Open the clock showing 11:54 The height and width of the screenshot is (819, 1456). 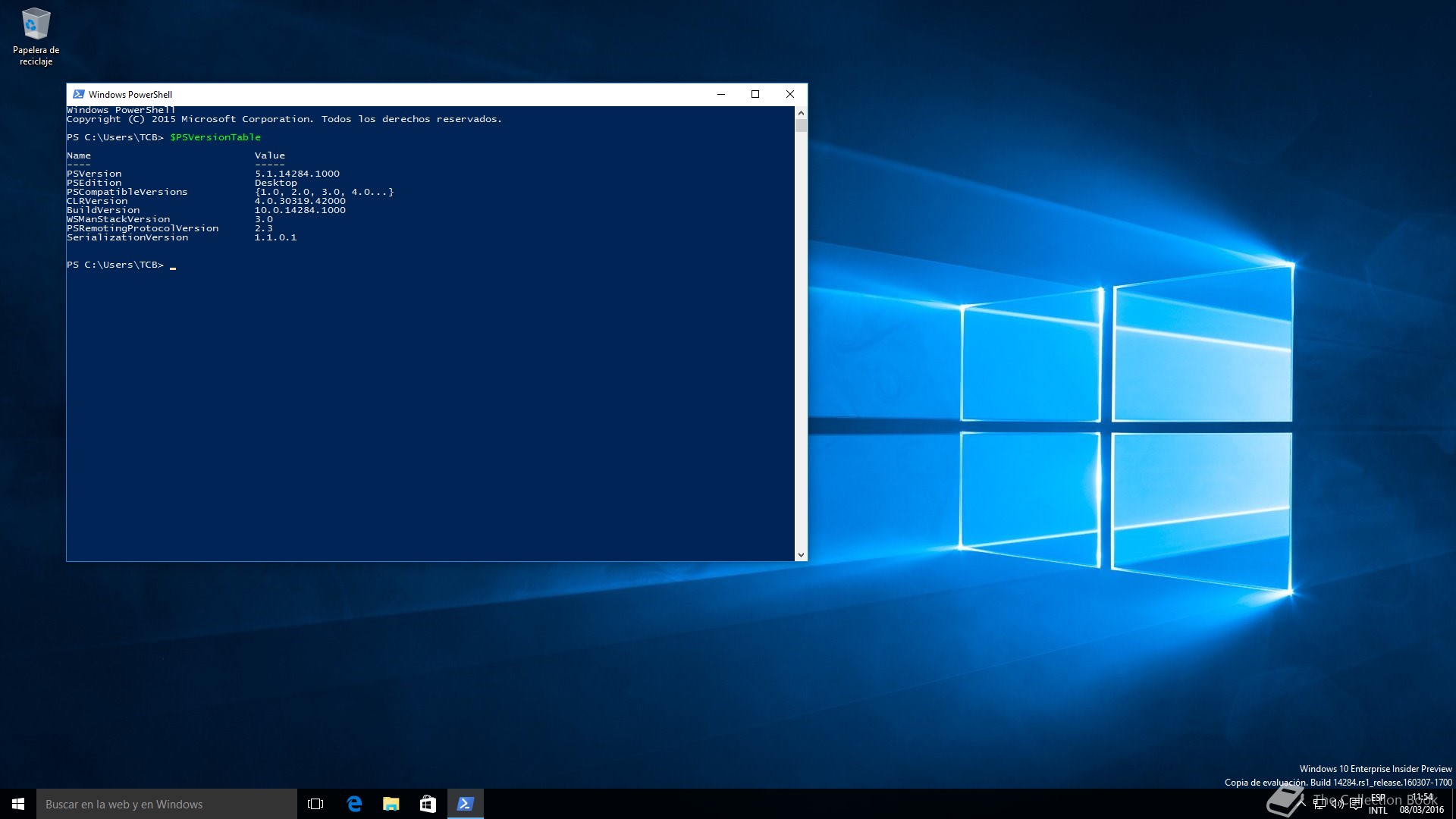(1422, 804)
